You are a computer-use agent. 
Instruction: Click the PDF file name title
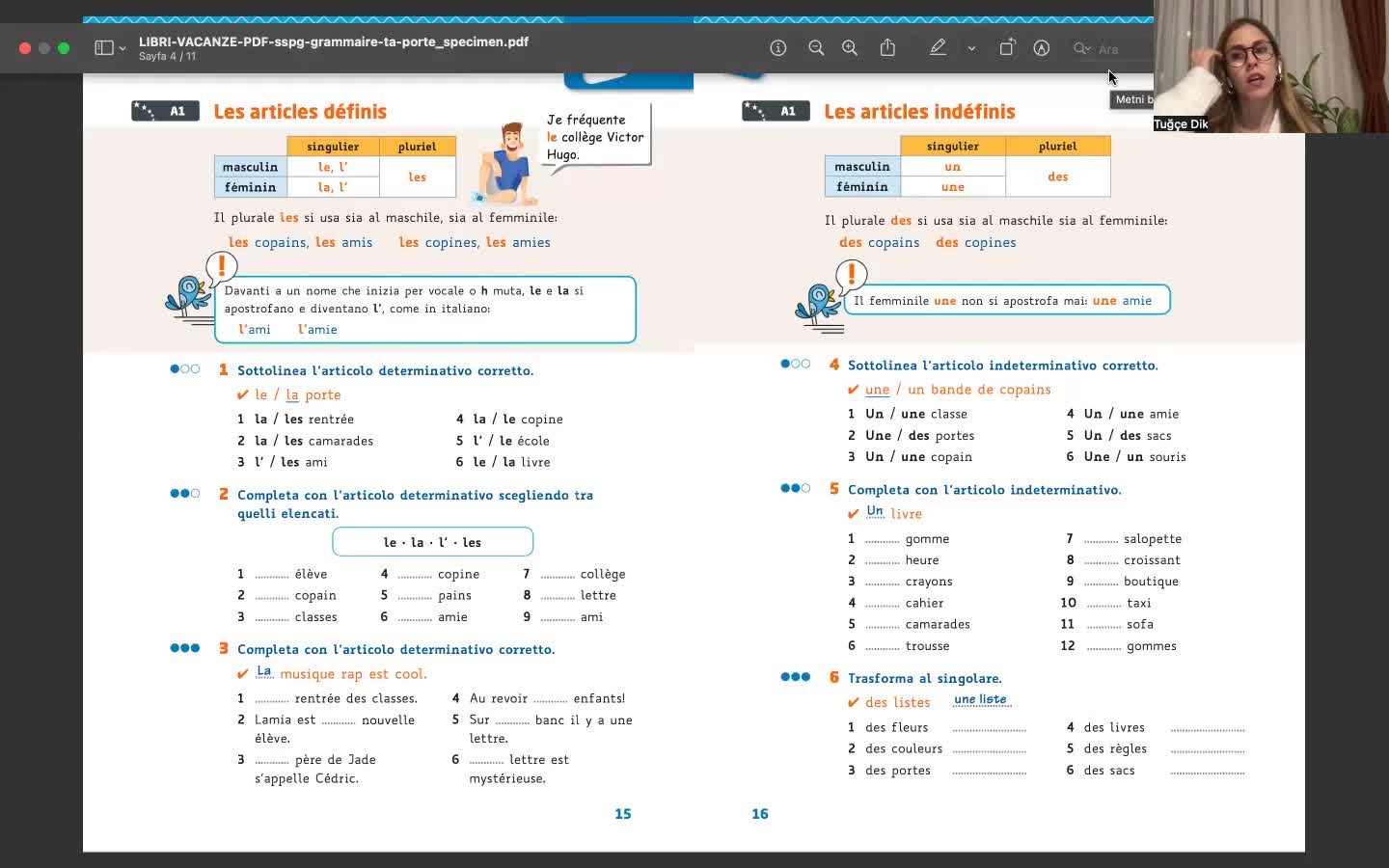[333, 41]
